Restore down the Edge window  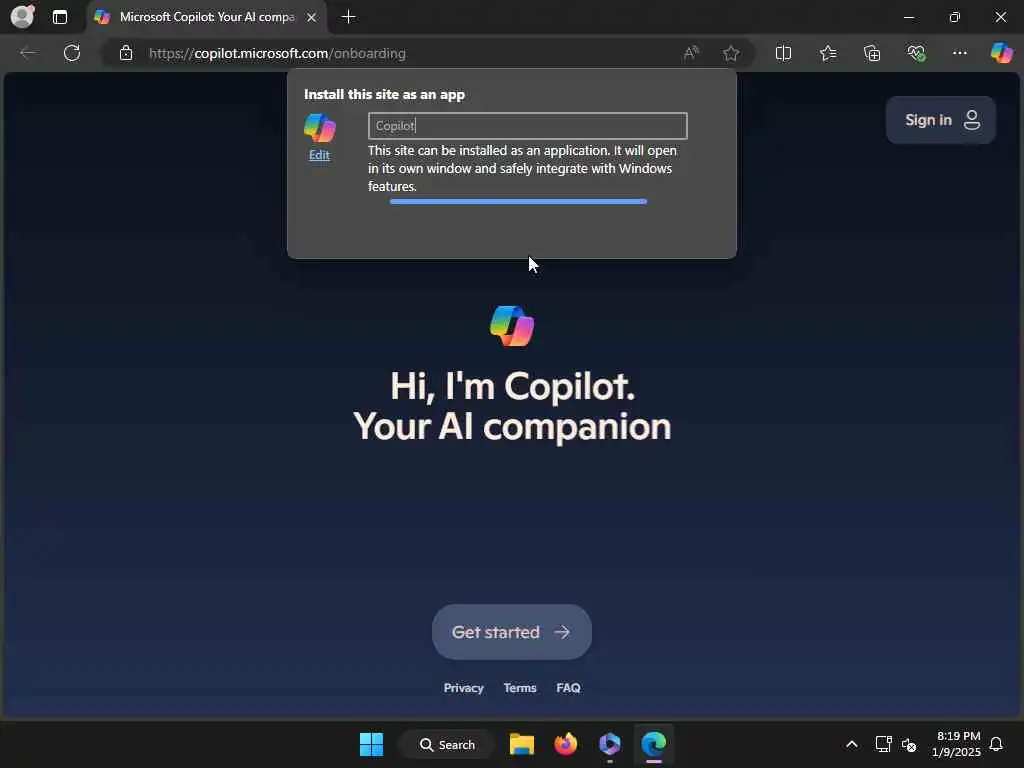pos(955,17)
